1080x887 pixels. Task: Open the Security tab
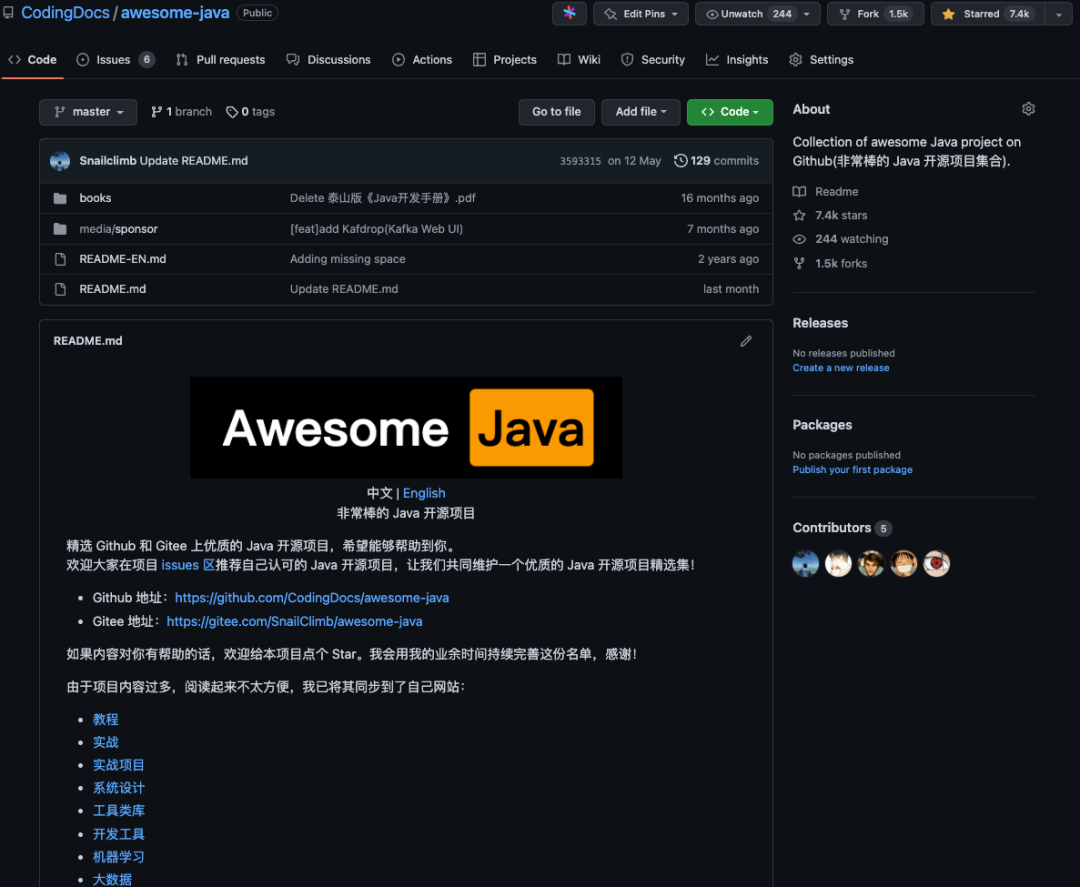(653, 60)
